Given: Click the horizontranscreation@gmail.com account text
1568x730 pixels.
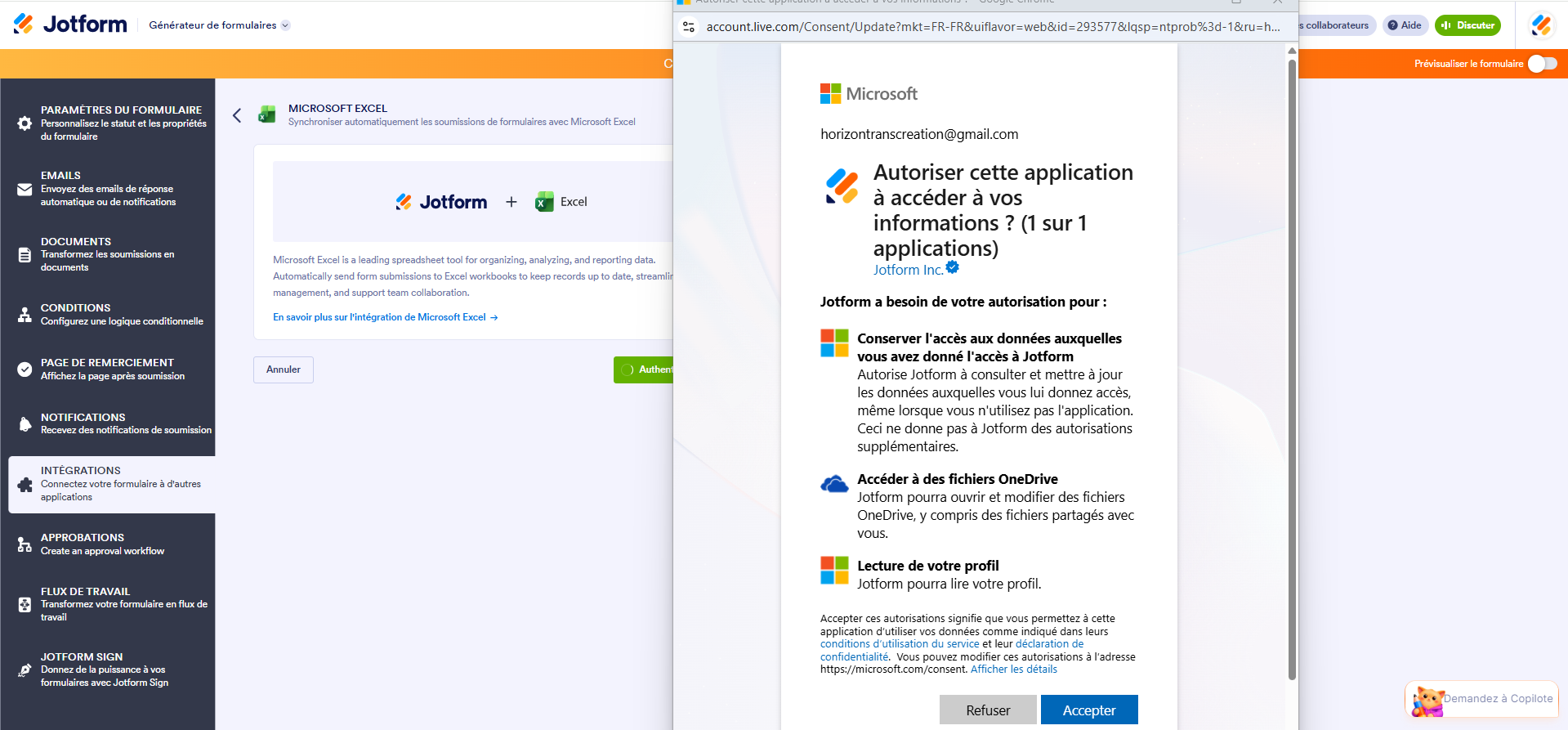Looking at the screenshot, I should [919, 134].
